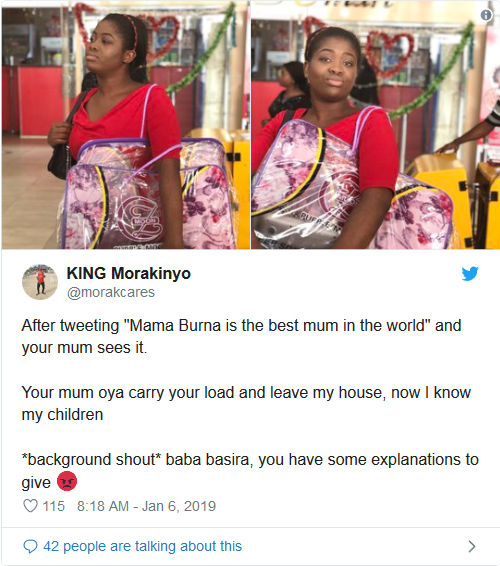The height and width of the screenshot is (566, 500).
Task: Click the speech bubble reply icon
Action: tap(30, 546)
